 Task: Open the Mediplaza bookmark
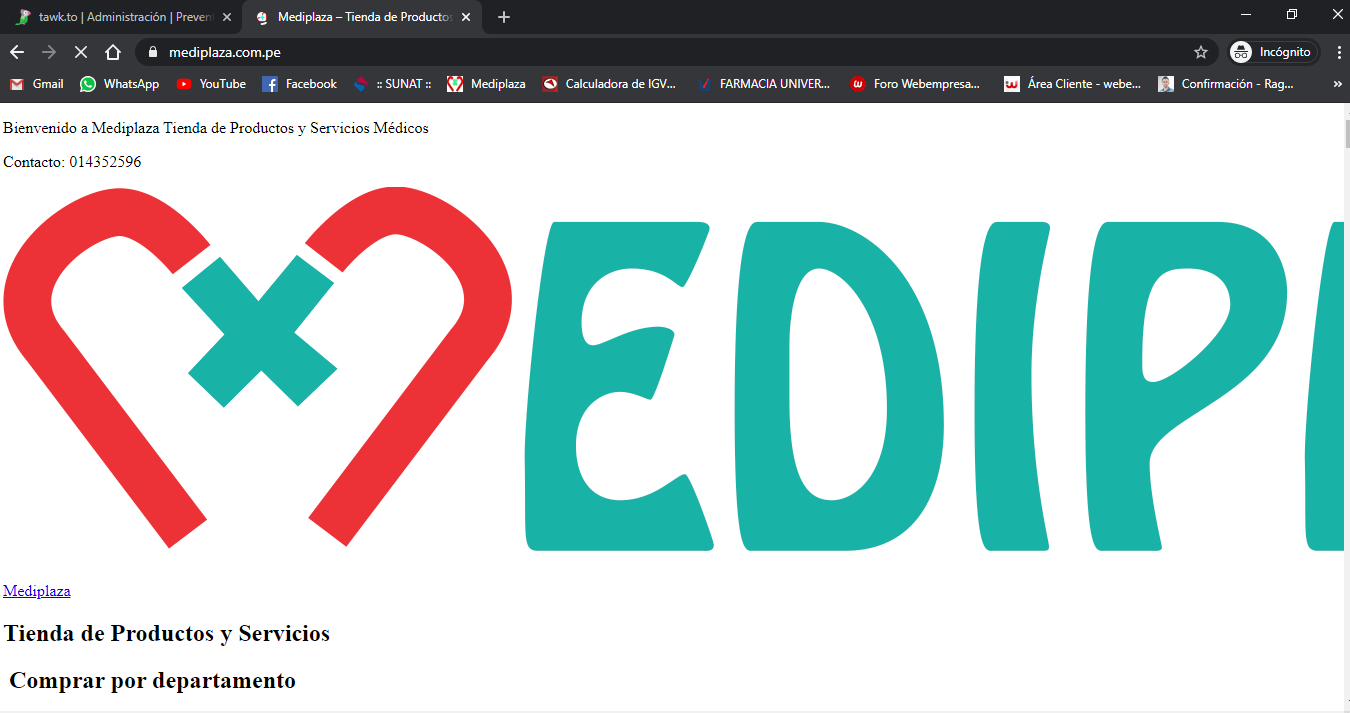tap(486, 84)
